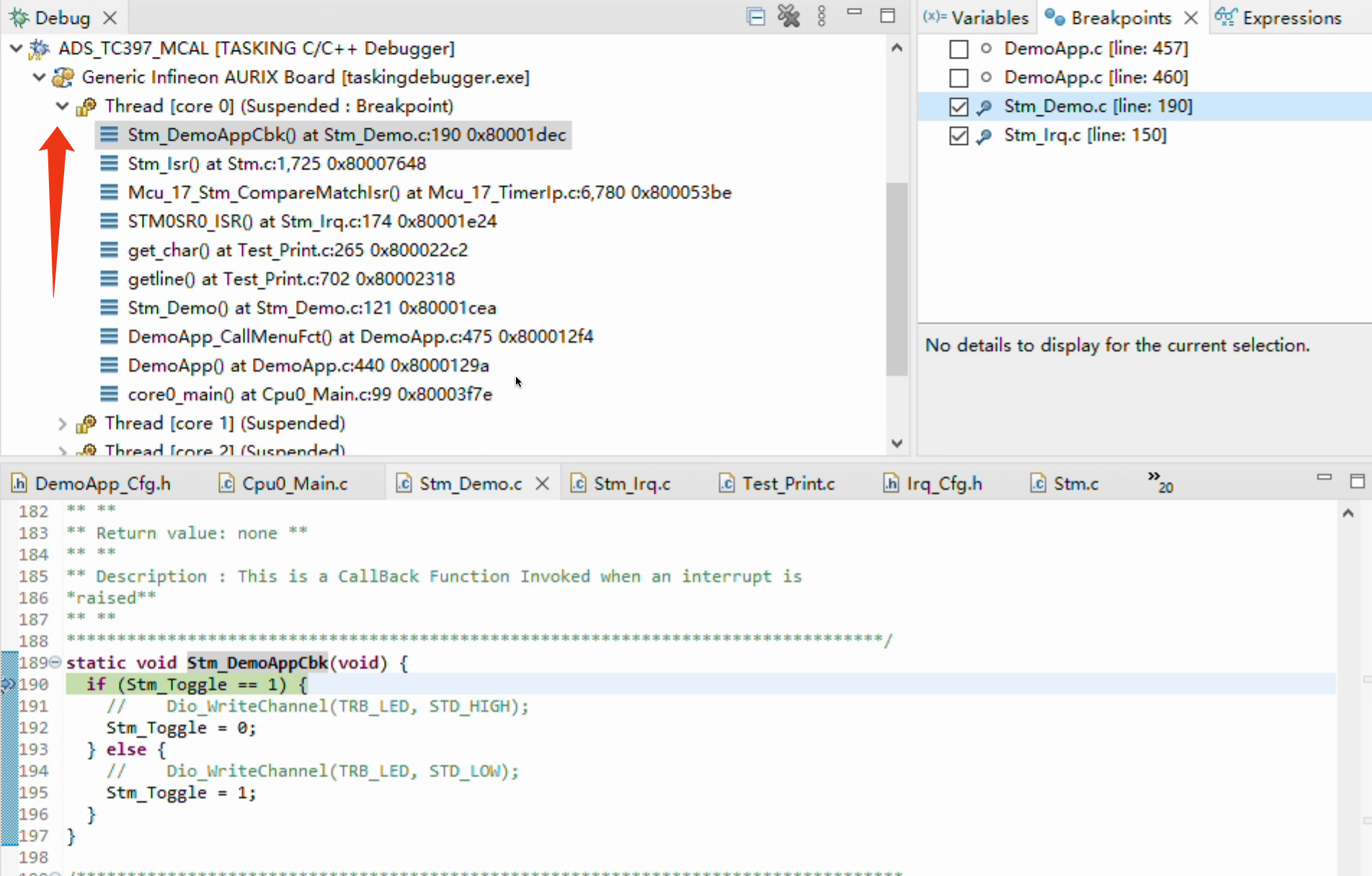The width and height of the screenshot is (1372, 876).
Task: Select core0_main() stack frame
Action: 310,394
